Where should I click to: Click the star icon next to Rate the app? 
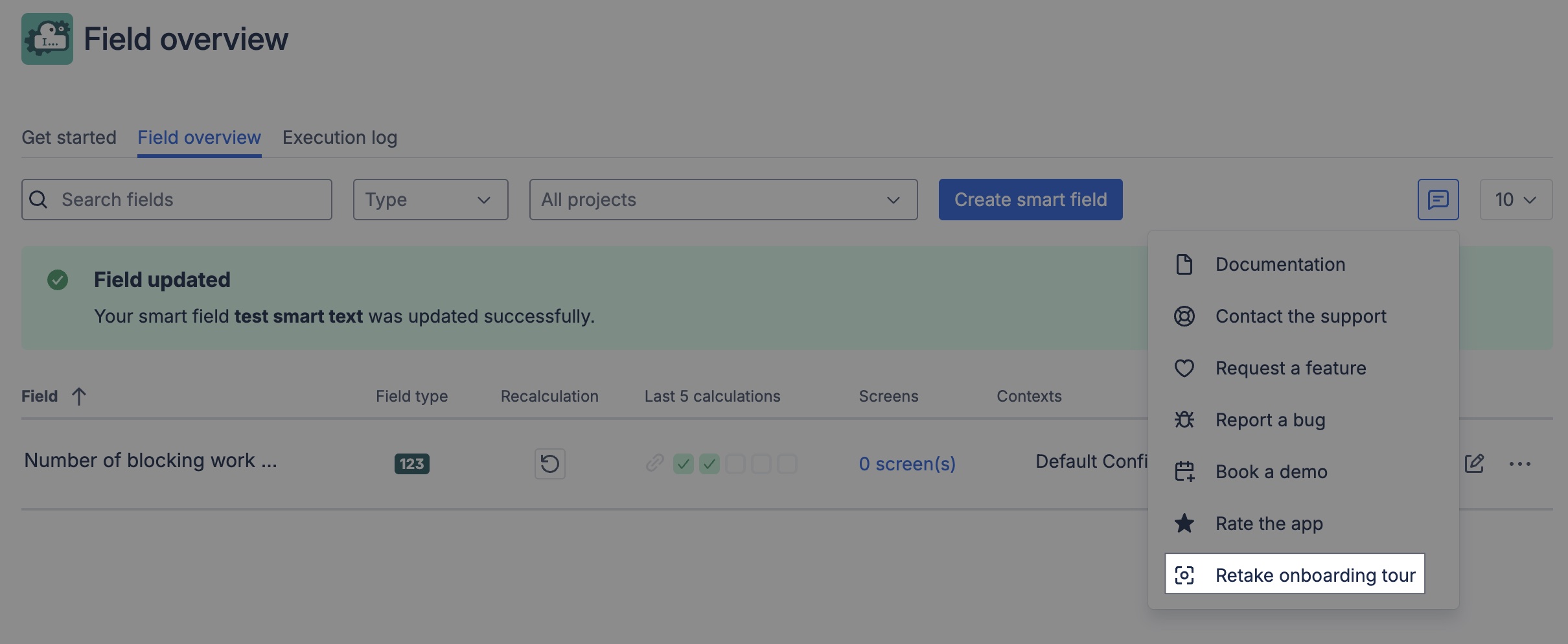tap(1184, 523)
